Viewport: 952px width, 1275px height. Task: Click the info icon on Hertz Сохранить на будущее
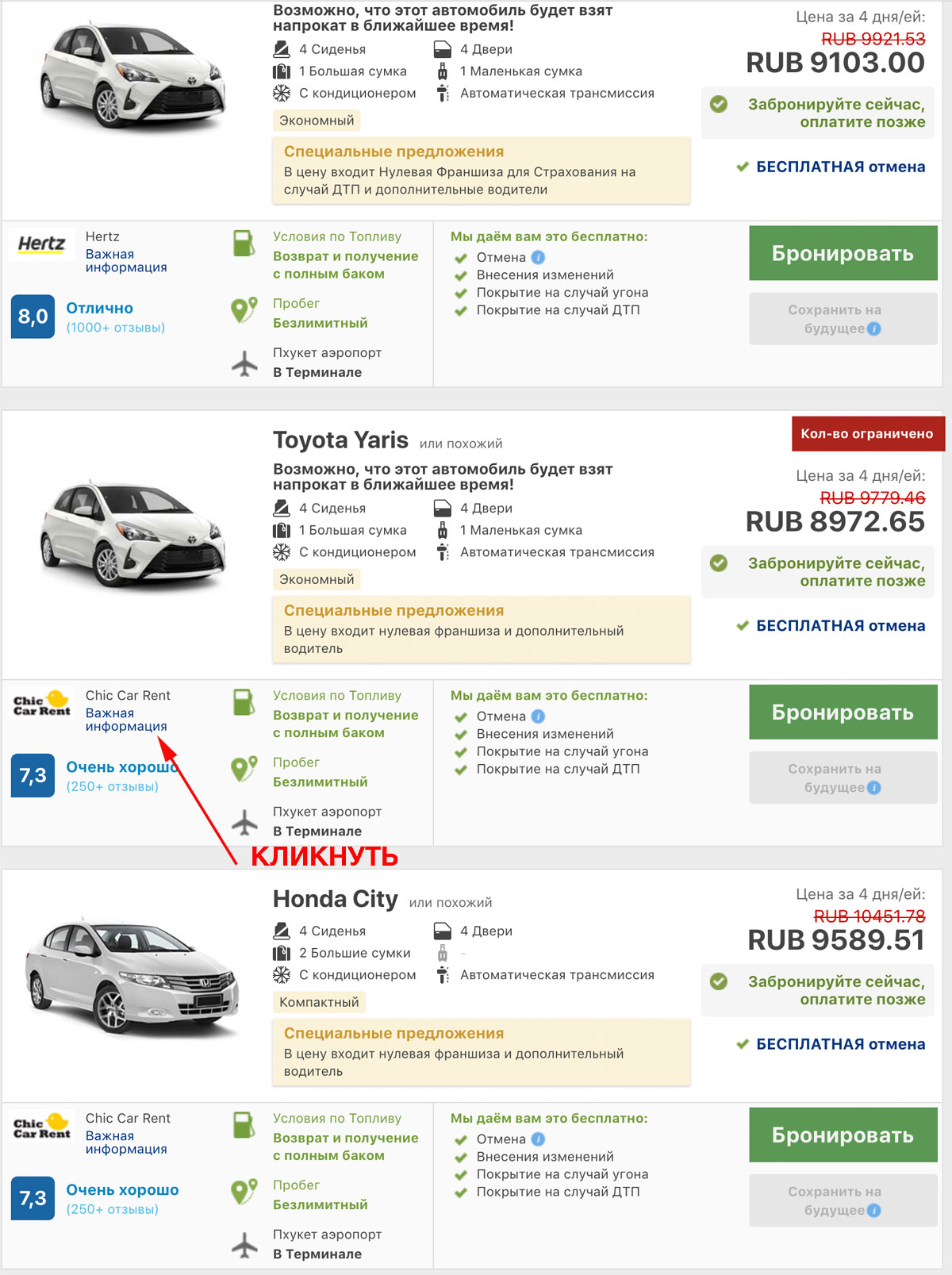coord(874,328)
